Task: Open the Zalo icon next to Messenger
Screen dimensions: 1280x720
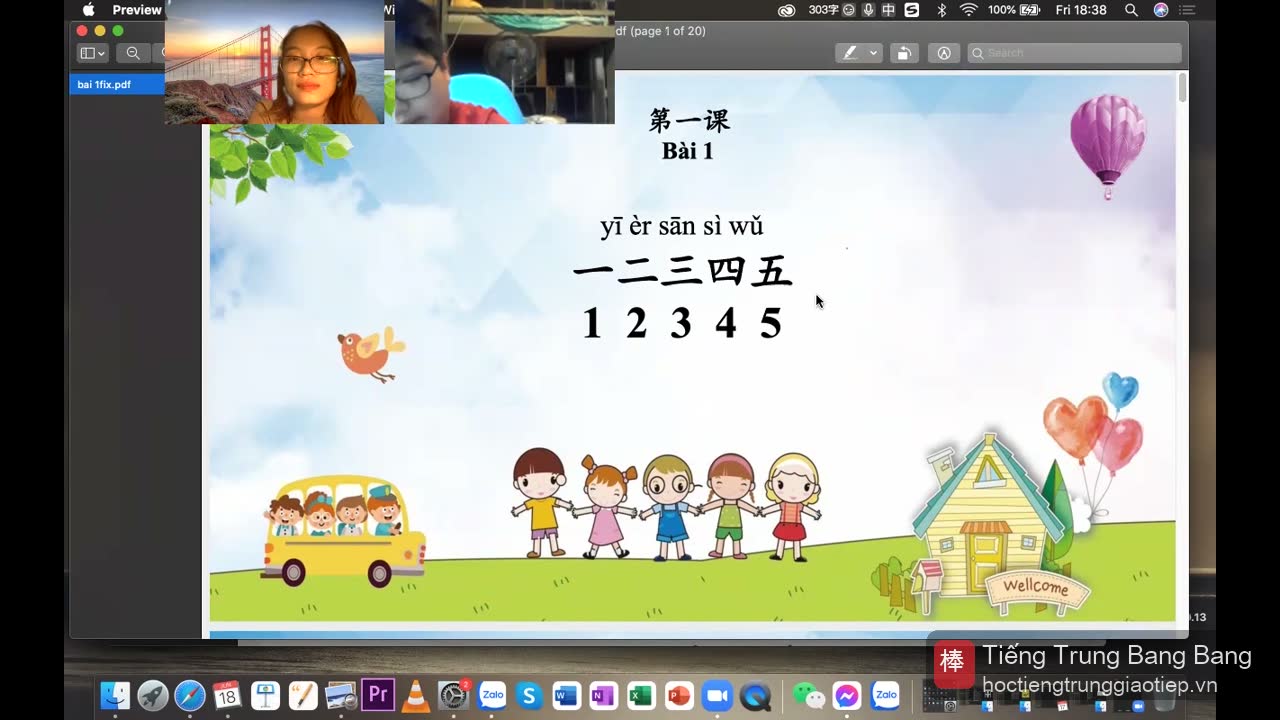Action: pyautogui.click(x=885, y=695)
